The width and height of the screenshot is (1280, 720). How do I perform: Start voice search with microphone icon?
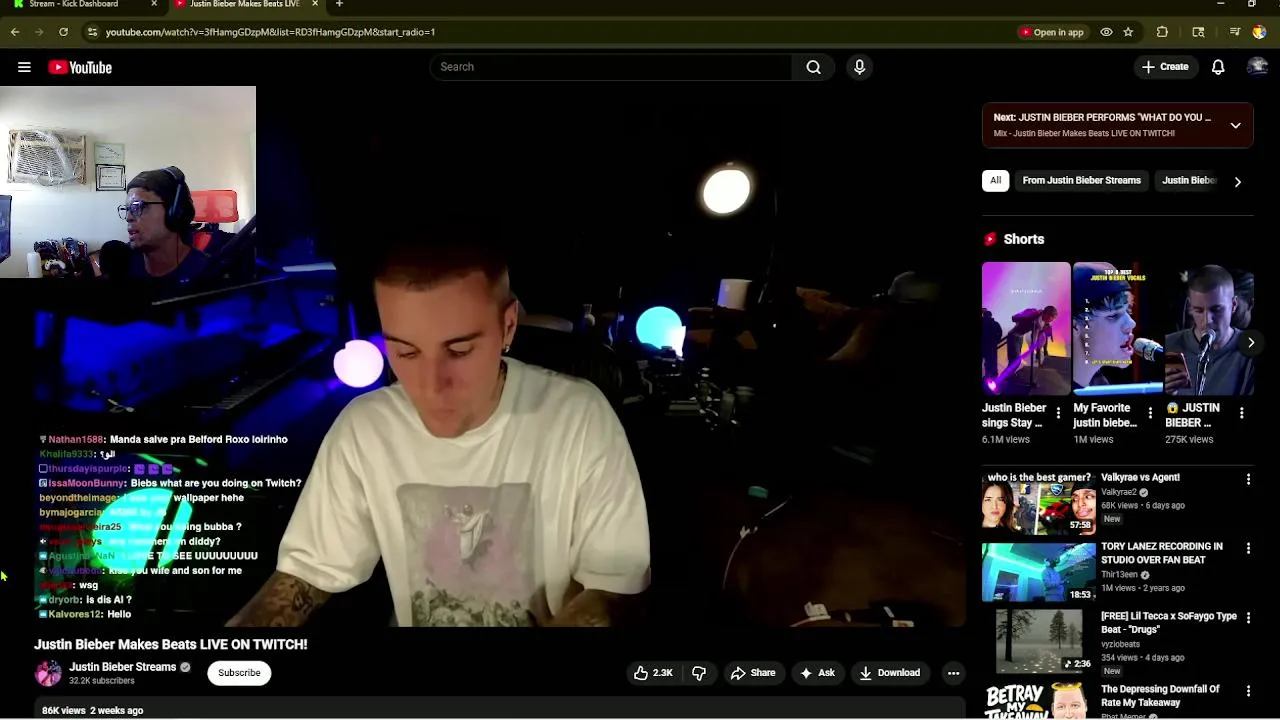point(859,67)
